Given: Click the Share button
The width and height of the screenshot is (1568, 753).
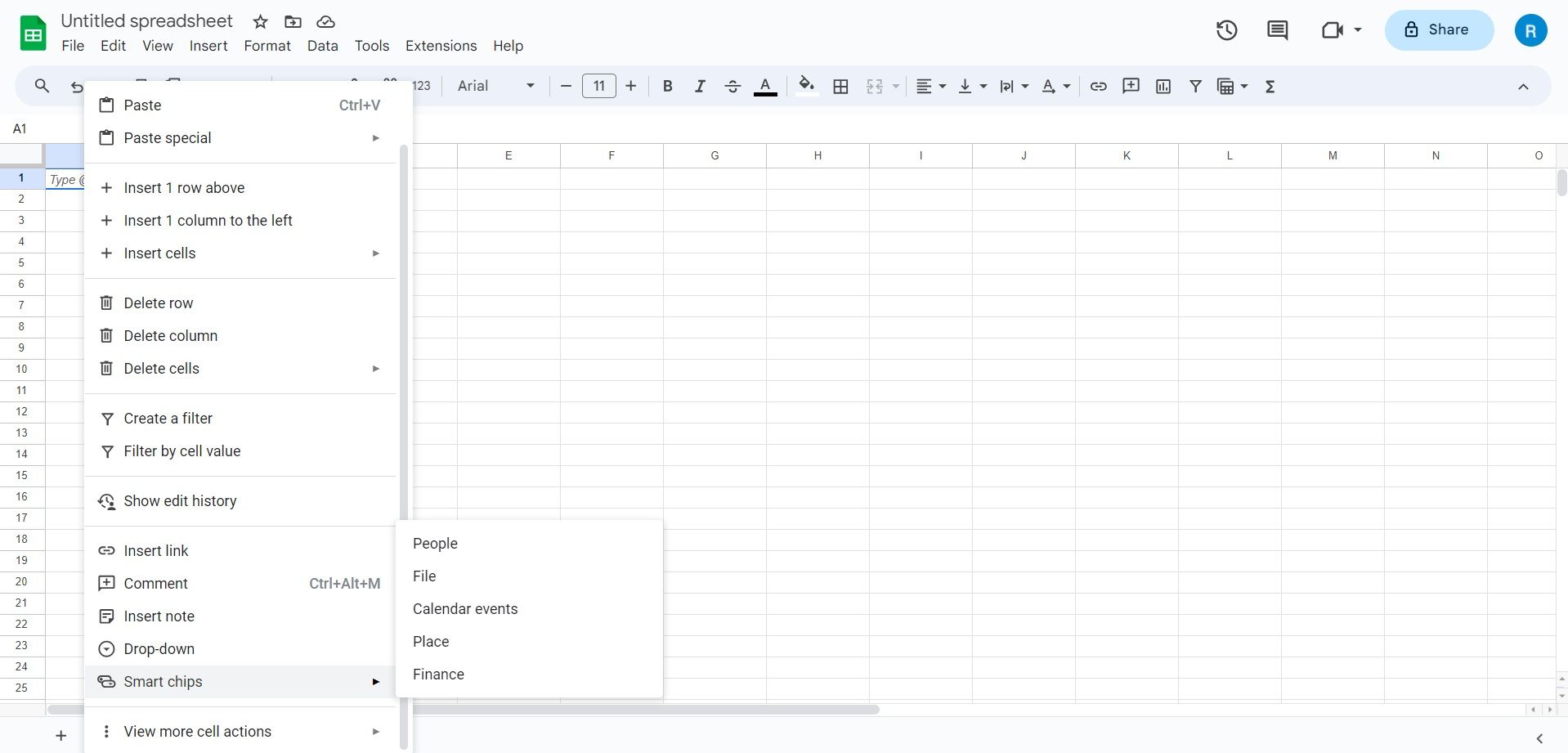Looking at the screenshot, I should click(x=1438, y=29).
